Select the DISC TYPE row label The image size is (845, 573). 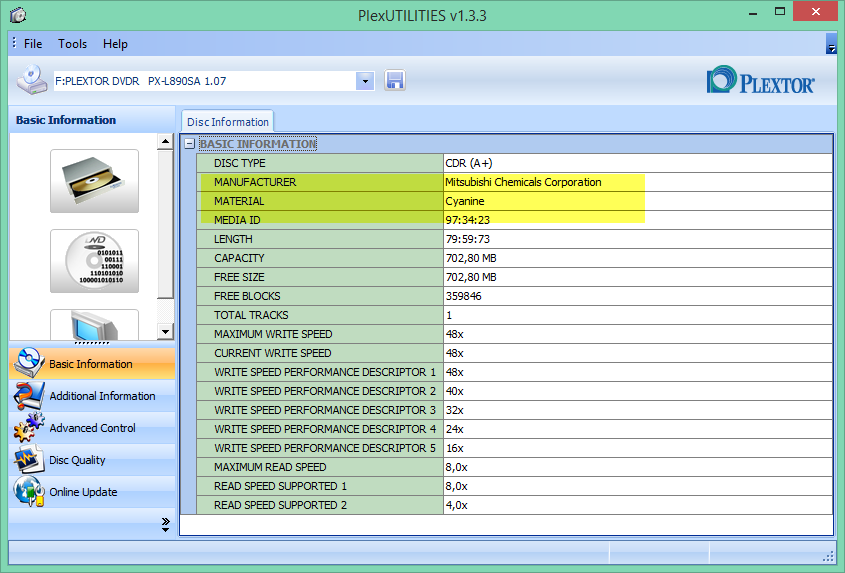click(239, 163)
